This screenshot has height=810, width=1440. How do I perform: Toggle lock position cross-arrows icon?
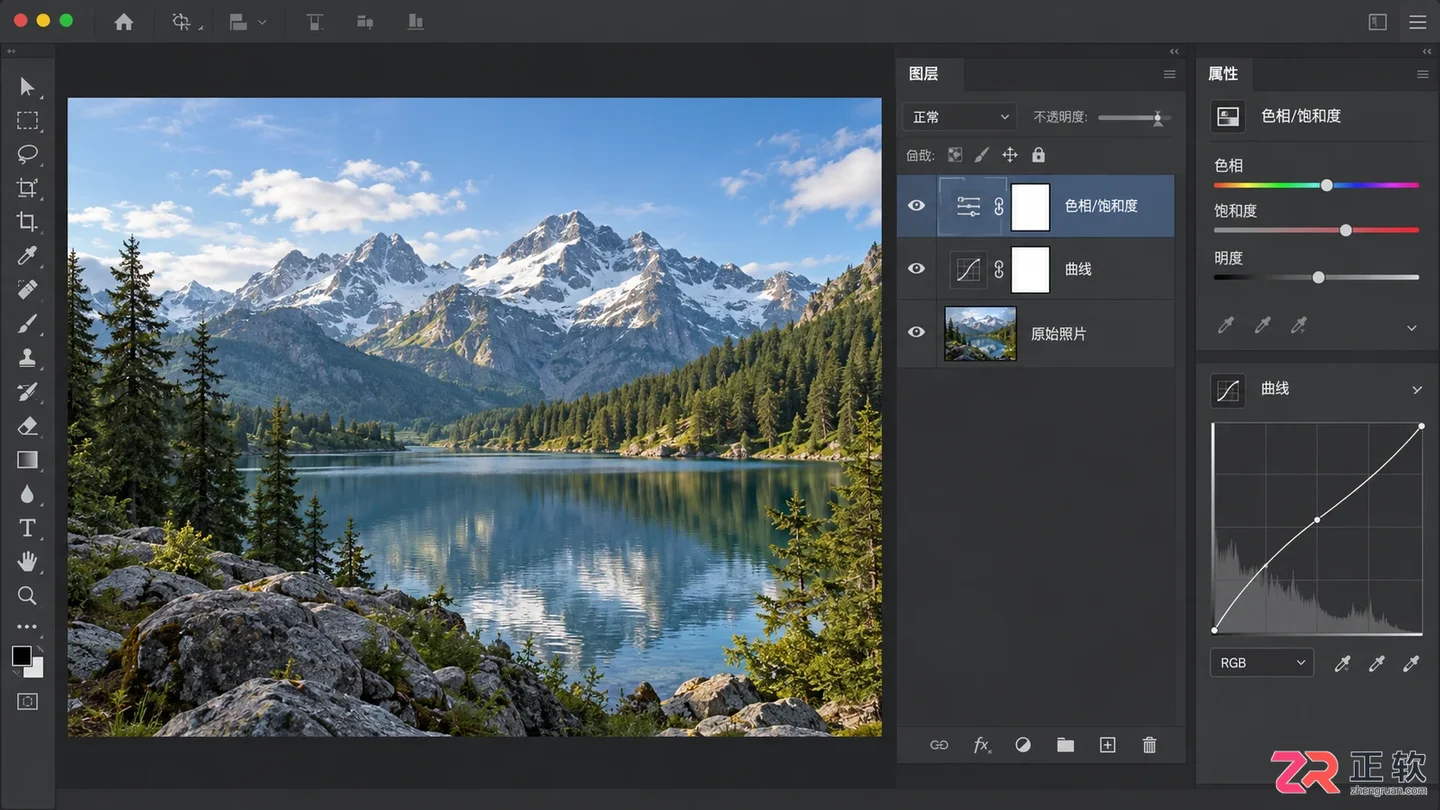1010,155
